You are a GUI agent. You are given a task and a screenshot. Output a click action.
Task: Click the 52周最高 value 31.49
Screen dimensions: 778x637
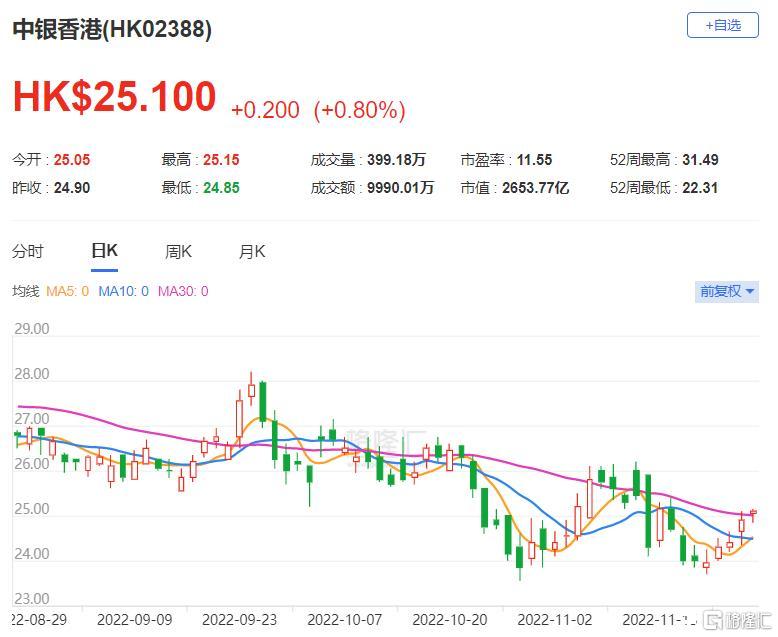(x=700, y=160)
